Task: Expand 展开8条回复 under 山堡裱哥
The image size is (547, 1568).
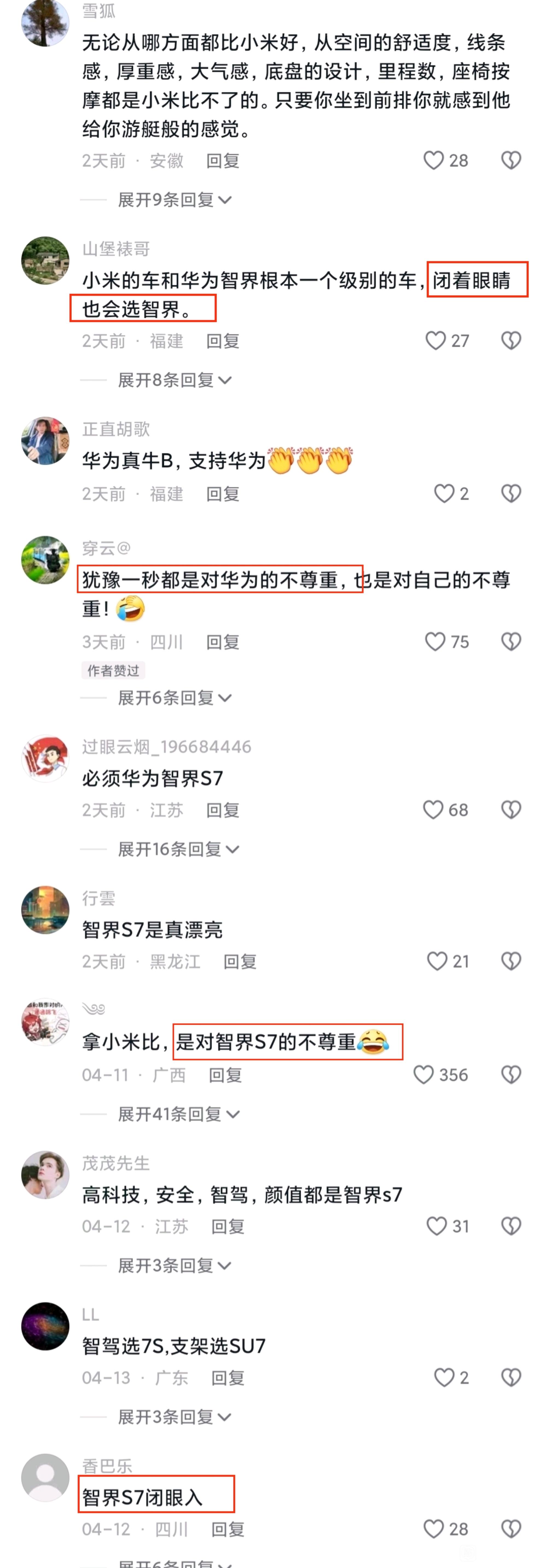Action: (174, 380)
